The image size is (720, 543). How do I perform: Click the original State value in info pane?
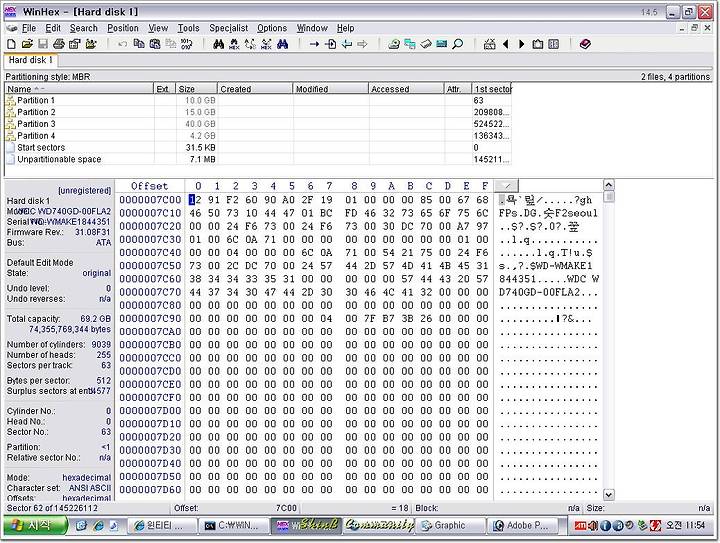point(96,273)
